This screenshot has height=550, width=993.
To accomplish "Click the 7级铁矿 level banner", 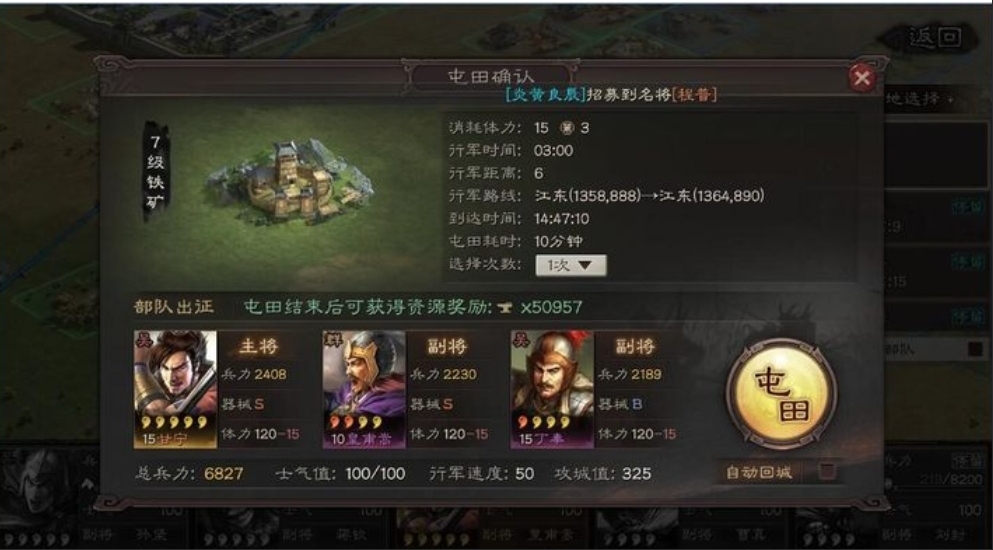I will click(155, 172).
